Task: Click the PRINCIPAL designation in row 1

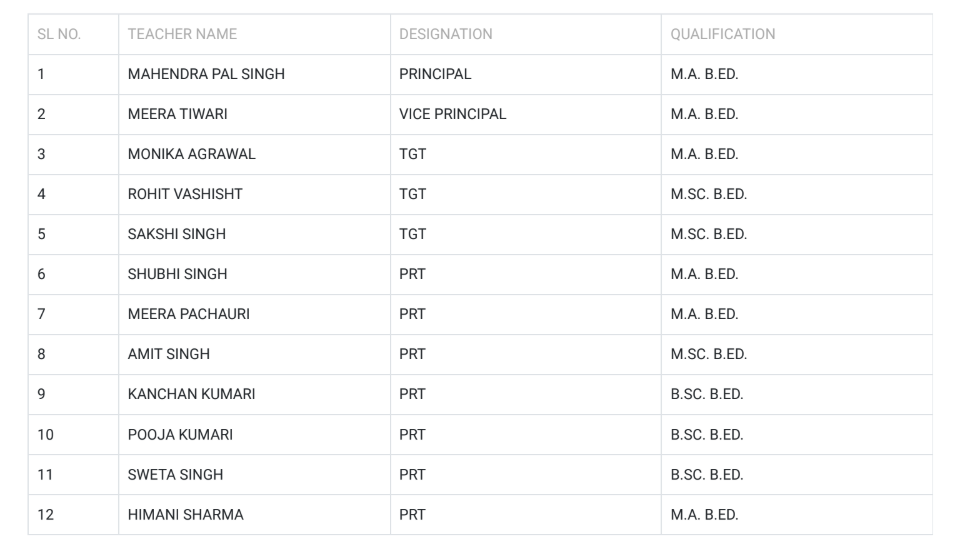Action: 435,74
